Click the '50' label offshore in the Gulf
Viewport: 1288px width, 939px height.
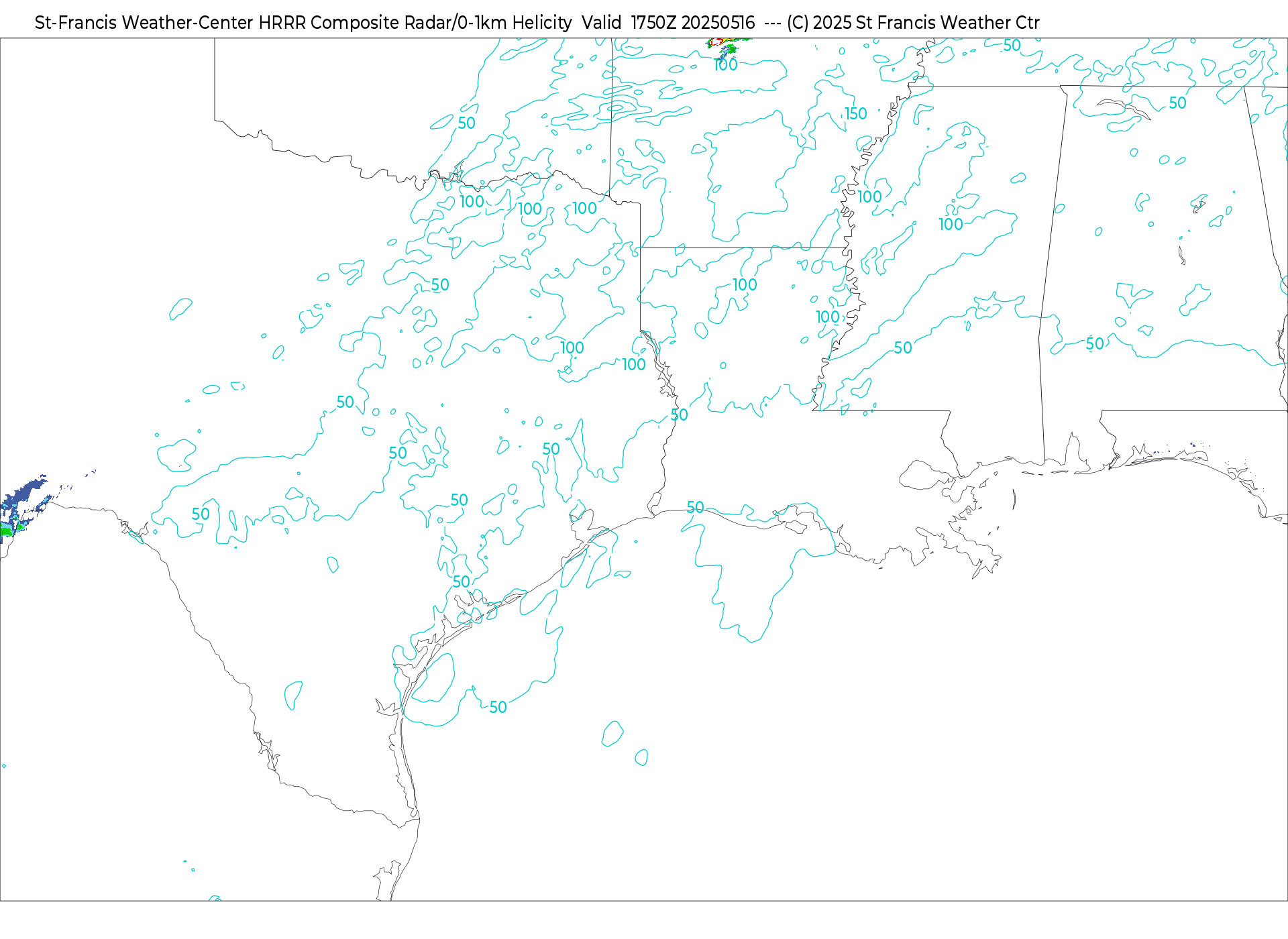coord(498,707)
